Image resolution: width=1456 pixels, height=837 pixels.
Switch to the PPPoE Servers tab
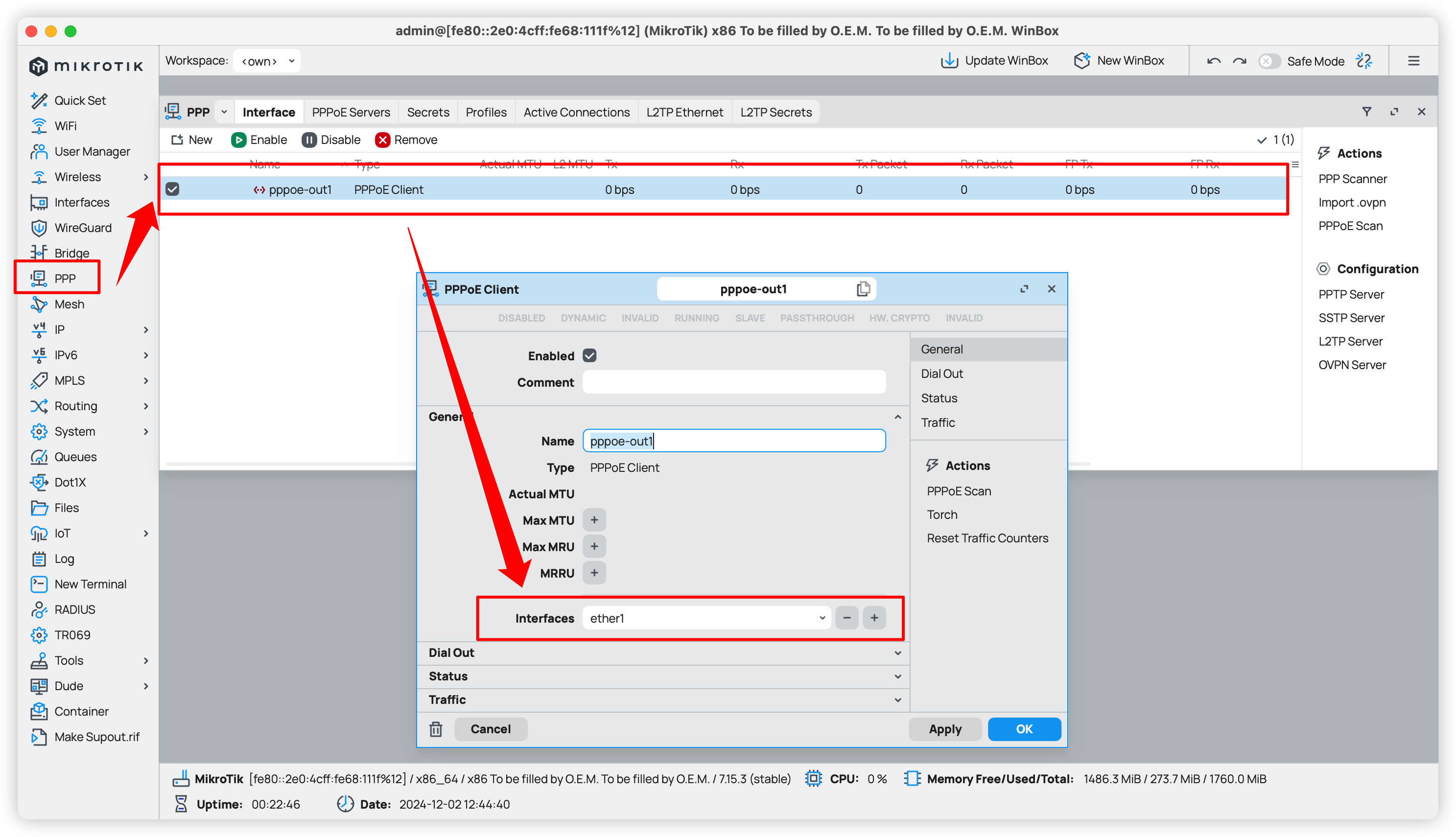tap(351, 112)
